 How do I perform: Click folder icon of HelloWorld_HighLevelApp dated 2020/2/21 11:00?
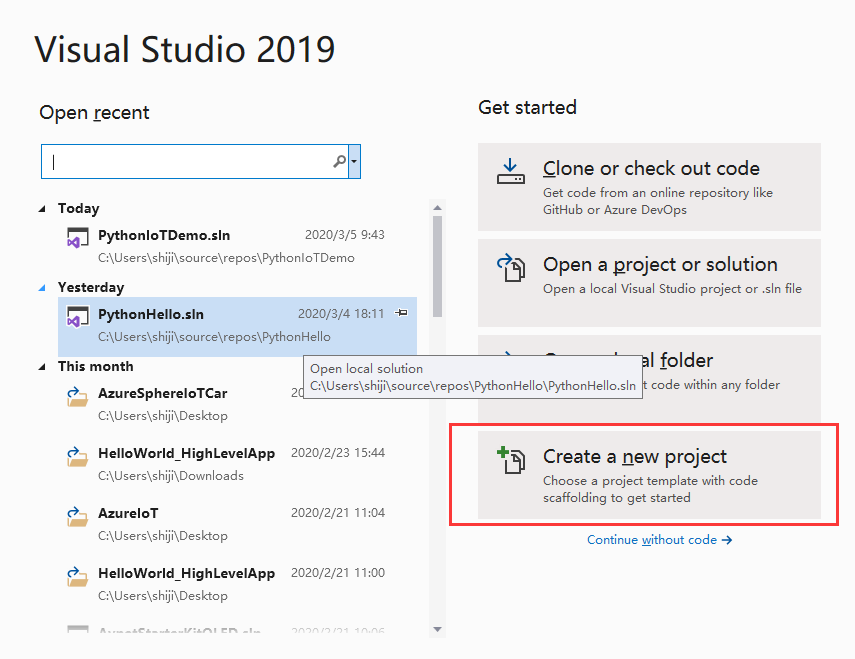coord(77,577)
